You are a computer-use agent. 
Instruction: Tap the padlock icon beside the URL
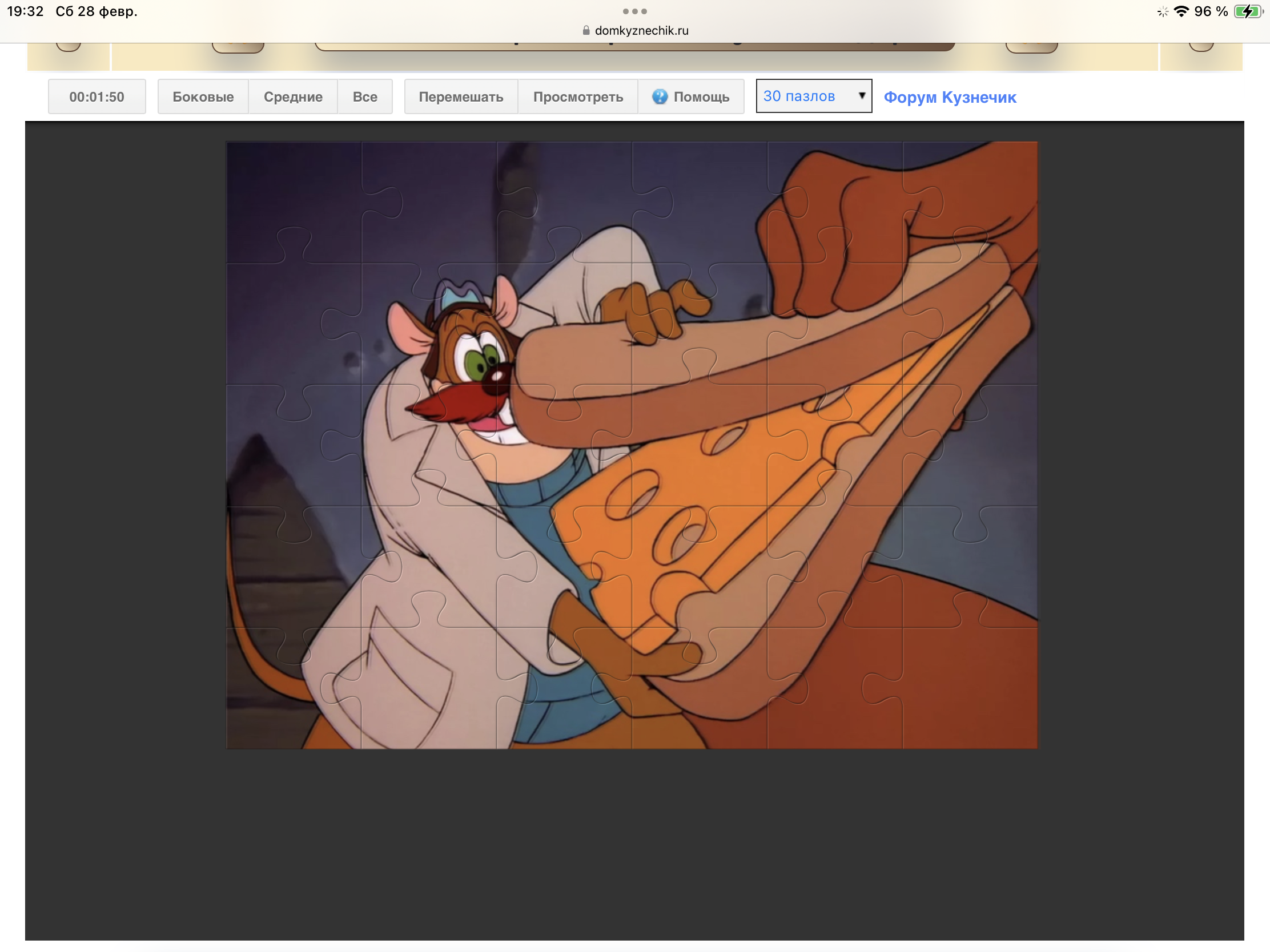pyautogui.click(x=586, y=30)
